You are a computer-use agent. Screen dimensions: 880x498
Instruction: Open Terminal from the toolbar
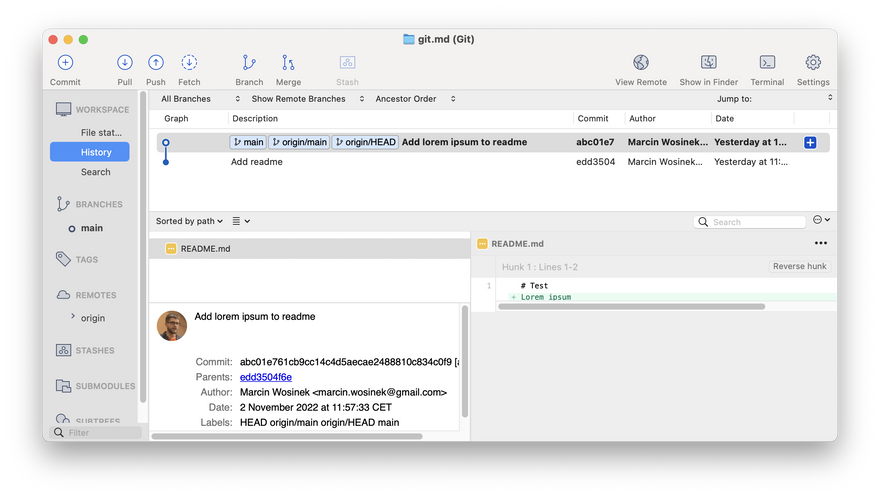(x=767, y=63)
